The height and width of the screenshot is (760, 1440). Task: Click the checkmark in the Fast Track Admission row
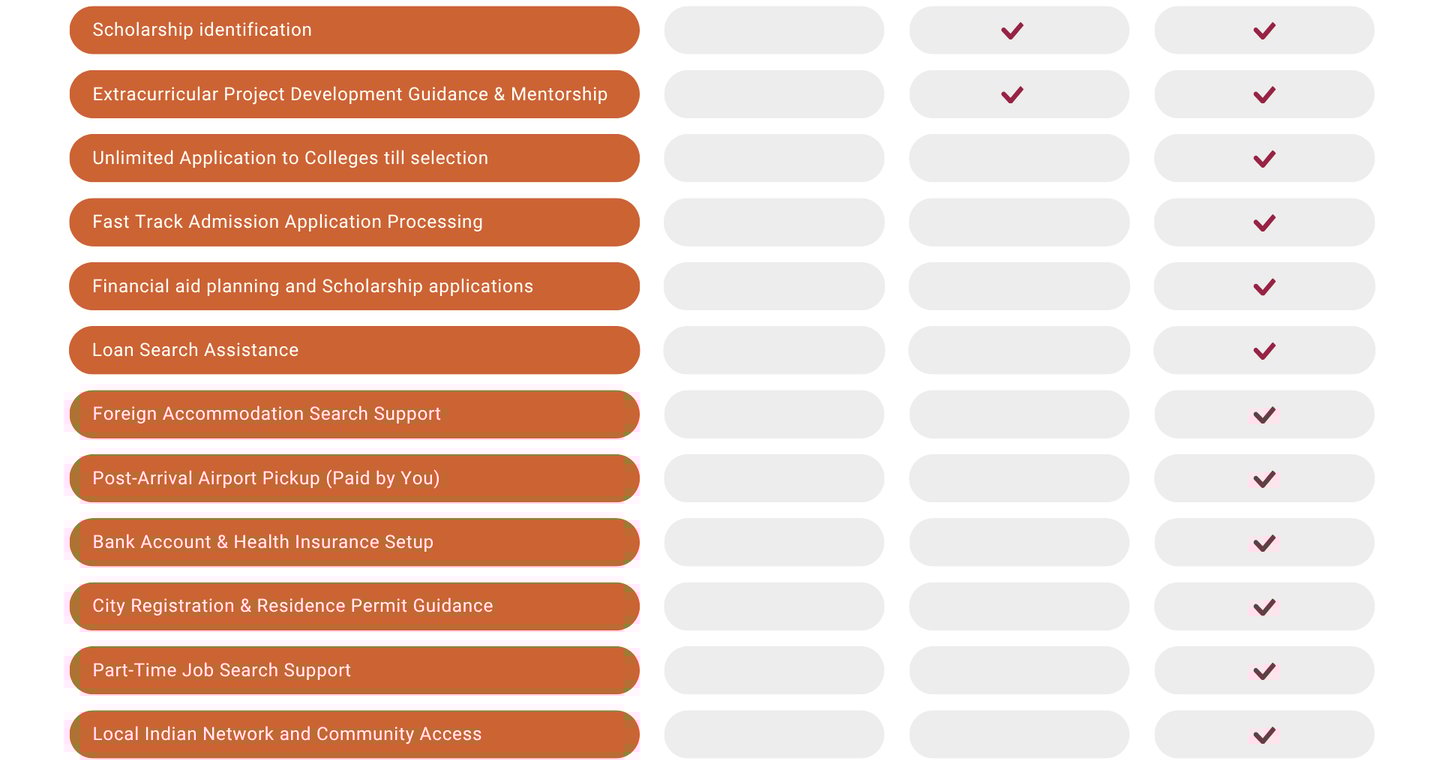tap(1264, 223)
